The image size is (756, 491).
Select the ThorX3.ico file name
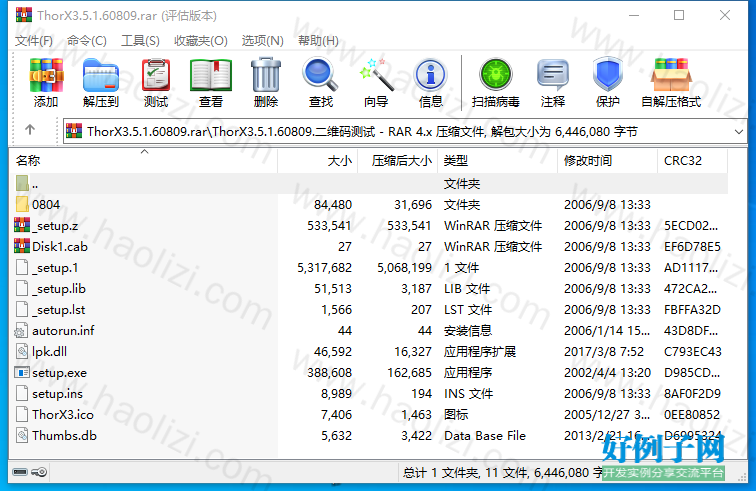tap(63, 415)
